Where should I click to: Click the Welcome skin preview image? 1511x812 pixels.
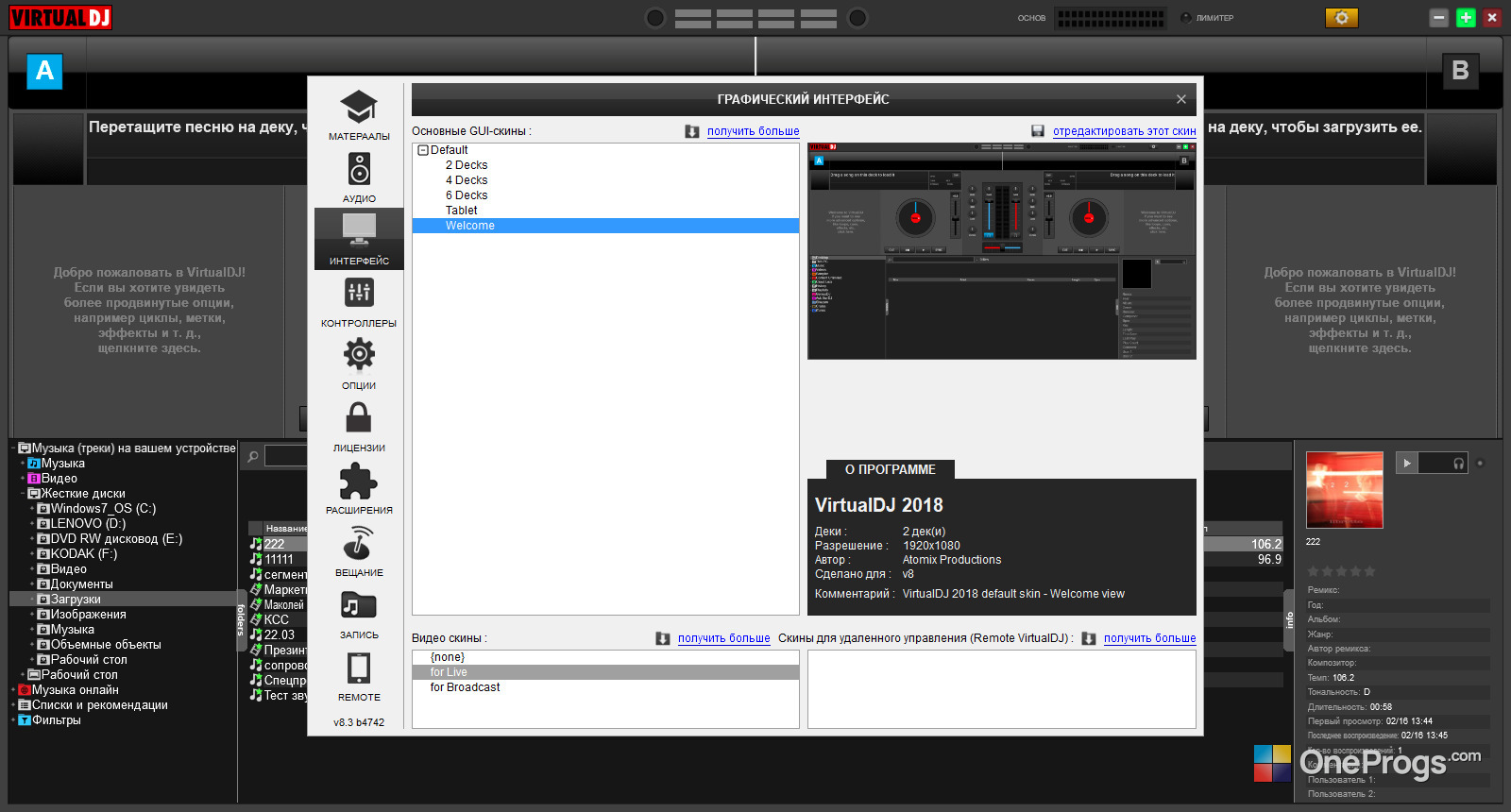(1002, 251)
